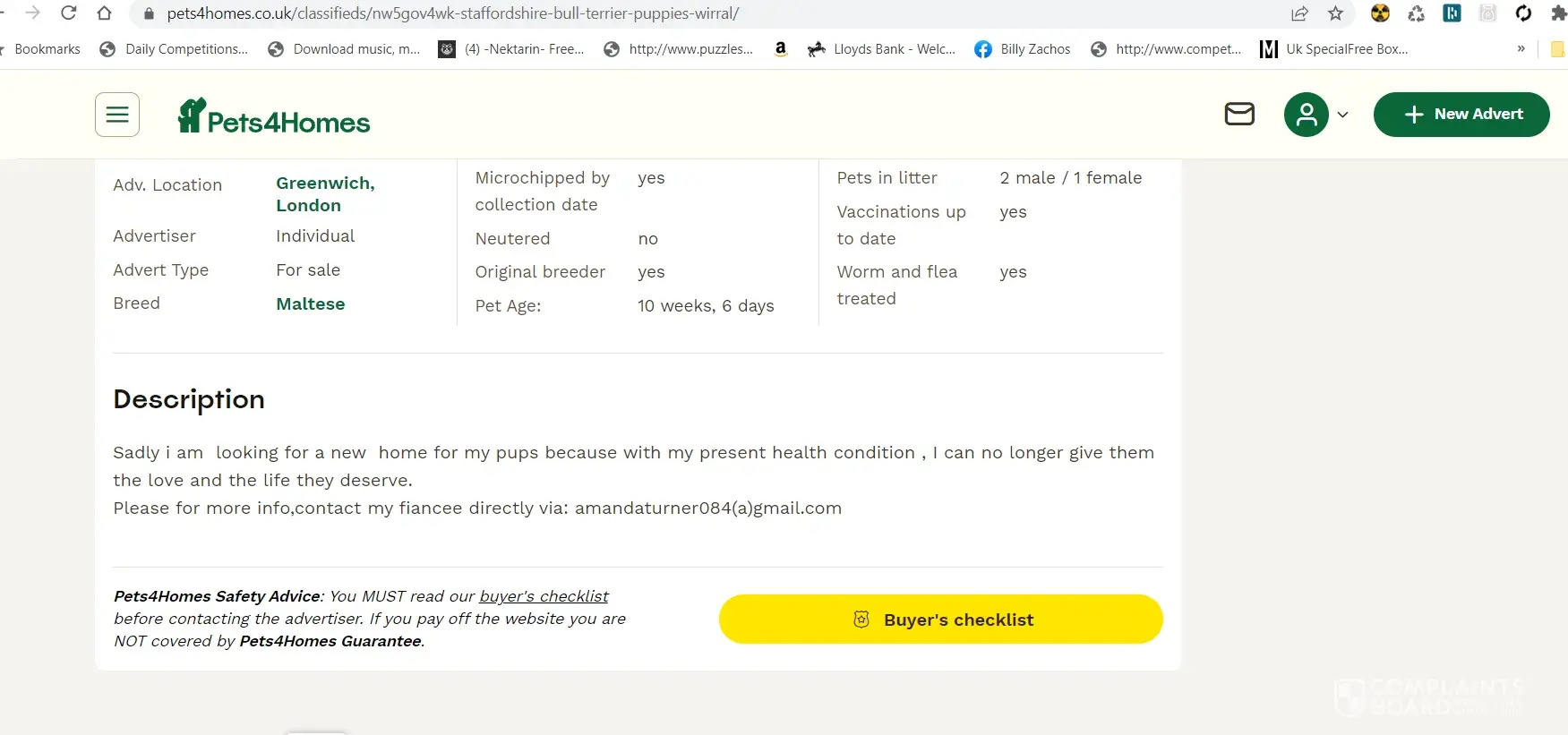1568x735 pixels.
Task: Open the browser extensions puzzle icon
Action: point(1558,13)
